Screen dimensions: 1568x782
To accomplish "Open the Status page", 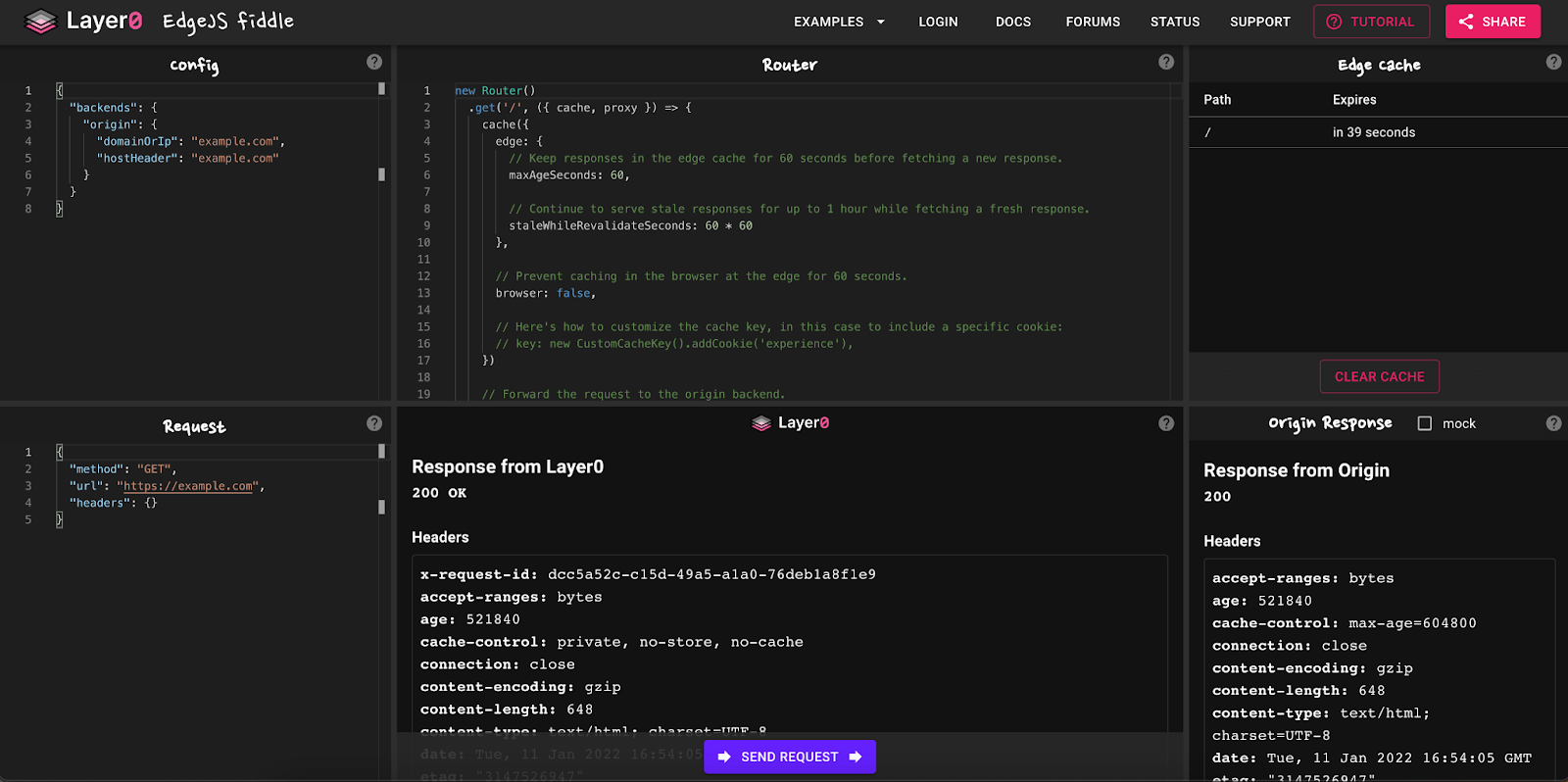I will [1175, 22].
